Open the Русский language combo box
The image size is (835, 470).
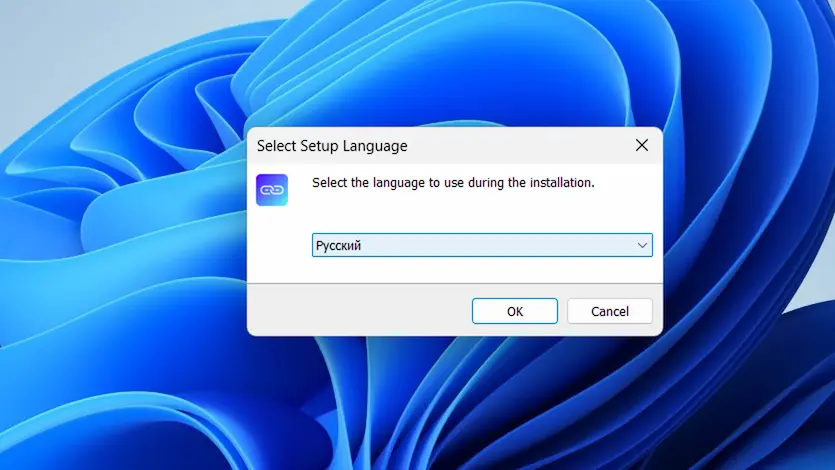tap(481, 245)
